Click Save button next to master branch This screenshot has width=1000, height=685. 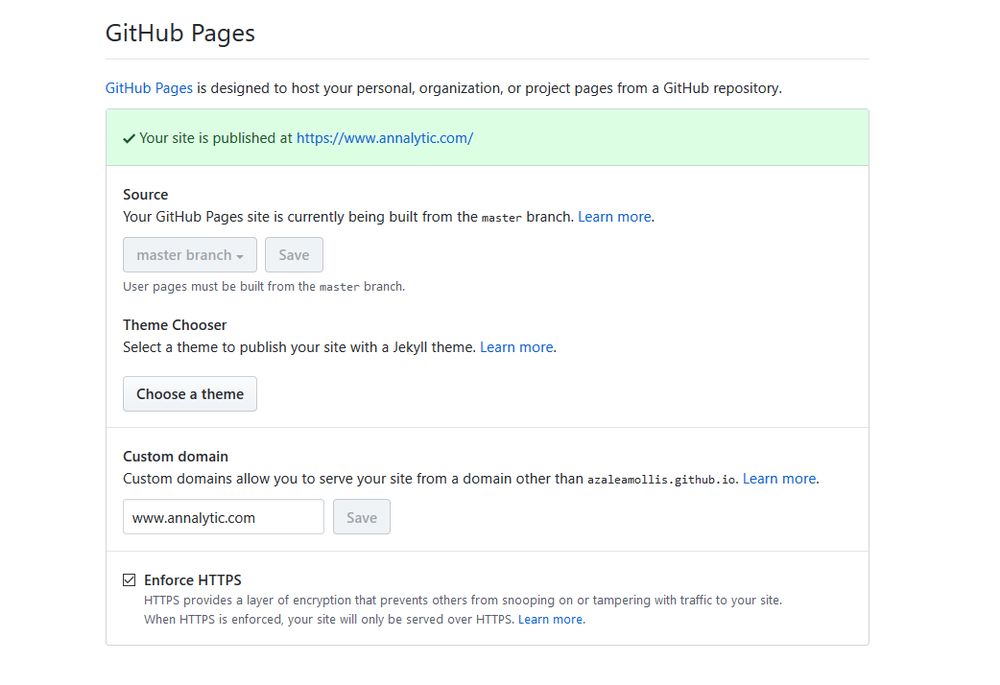[294, 255]
